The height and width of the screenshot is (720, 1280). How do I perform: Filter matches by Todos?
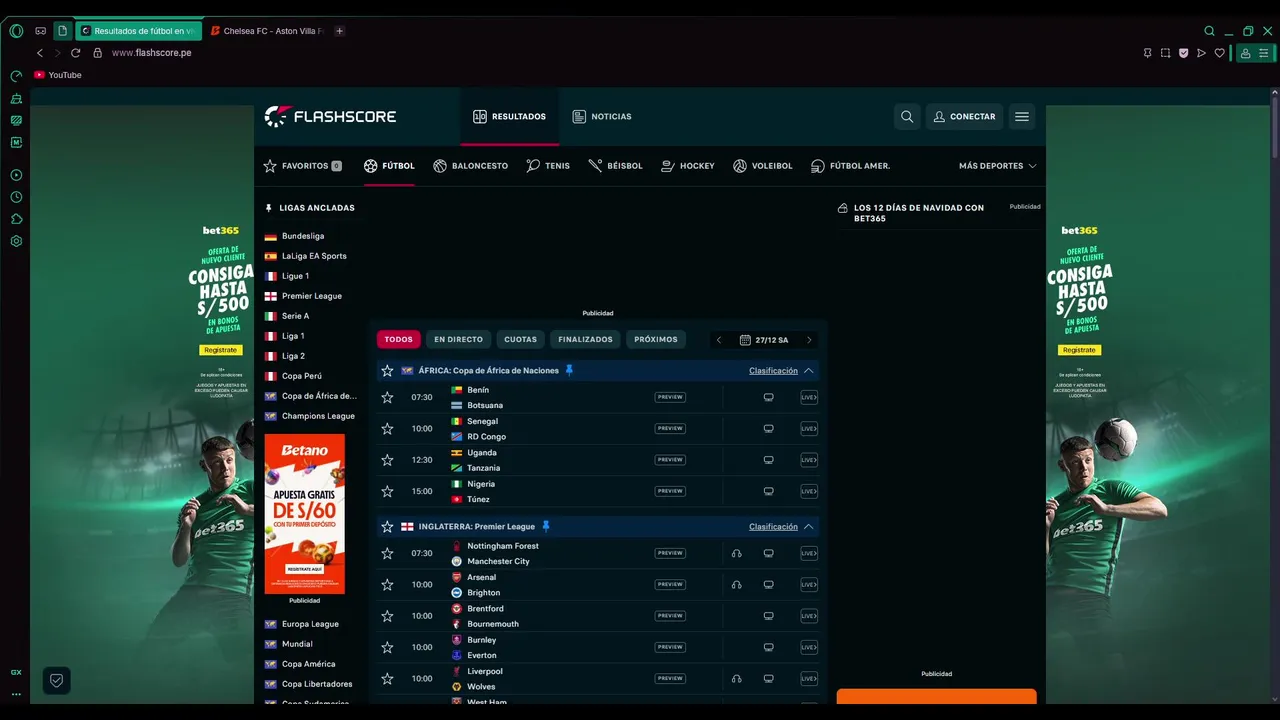398,340
